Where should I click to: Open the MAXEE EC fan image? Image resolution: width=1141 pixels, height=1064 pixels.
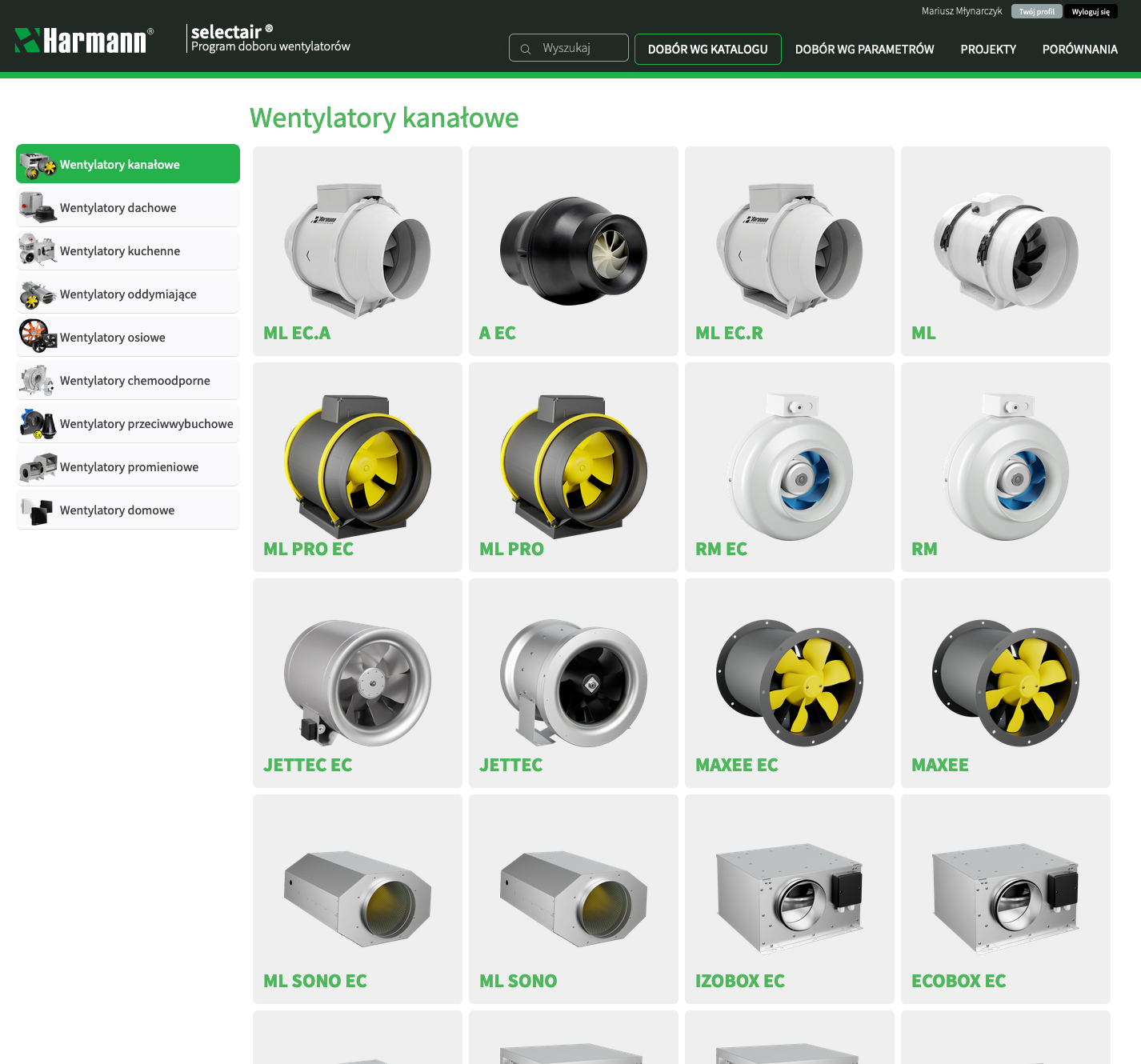coord(790,682)
